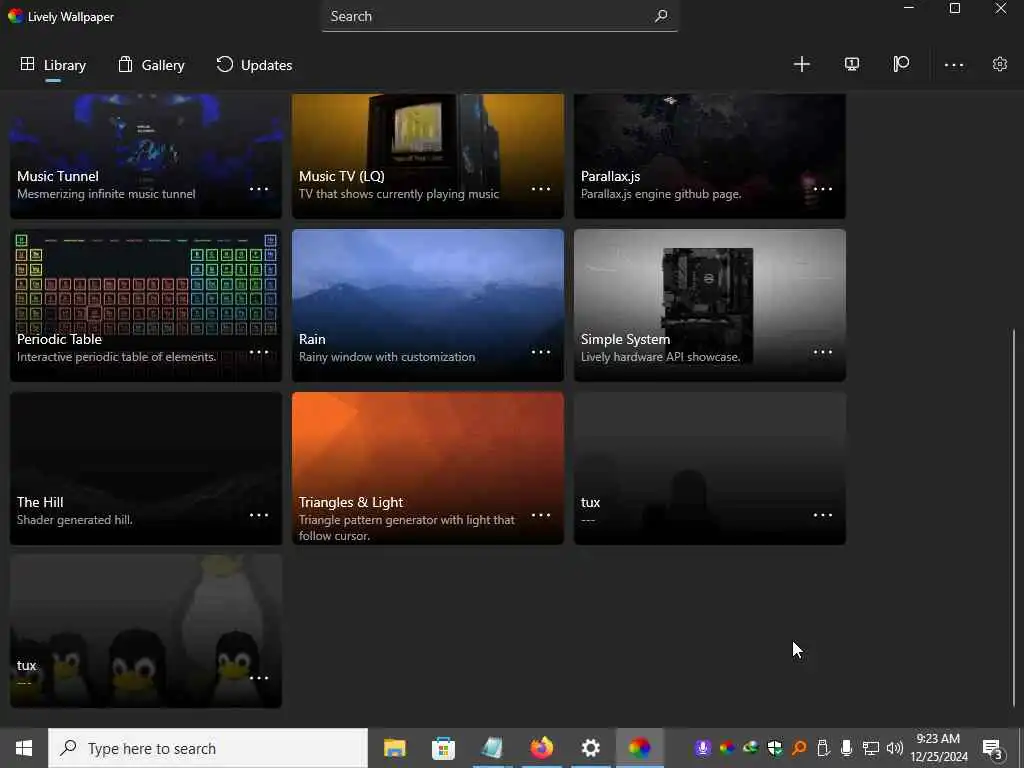Click the Patreon supporter icon in toolbar
This screenshot has height=768, width=1024.
tap(901, 64)
